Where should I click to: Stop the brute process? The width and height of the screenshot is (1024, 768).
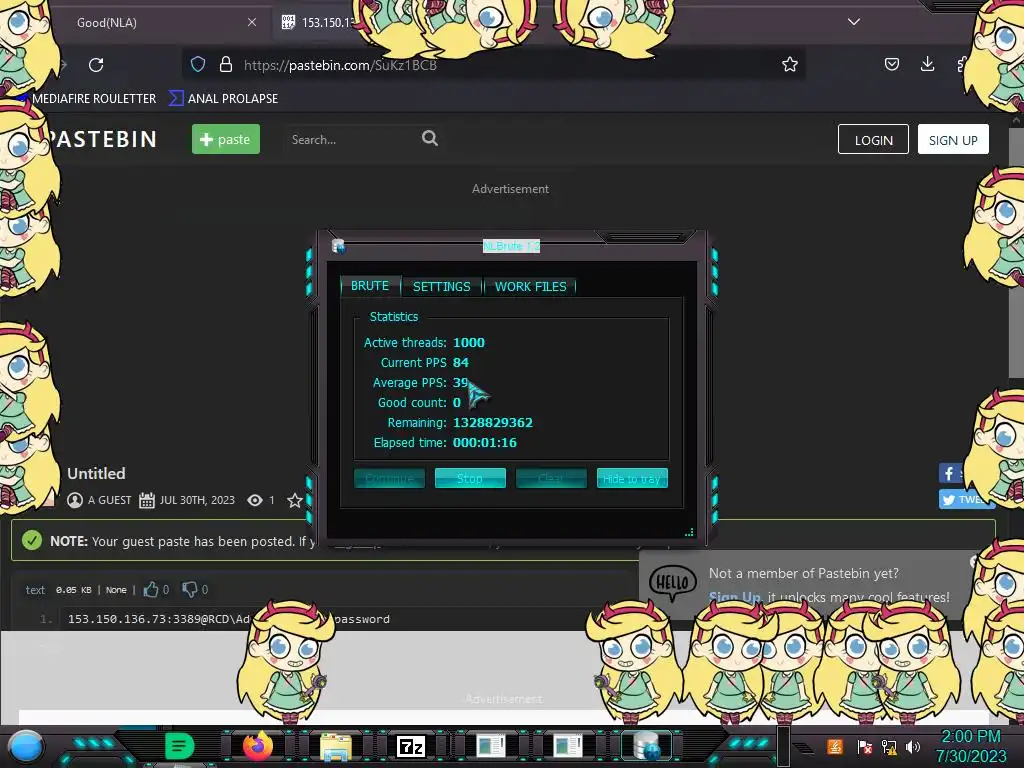tap(470, 478)
